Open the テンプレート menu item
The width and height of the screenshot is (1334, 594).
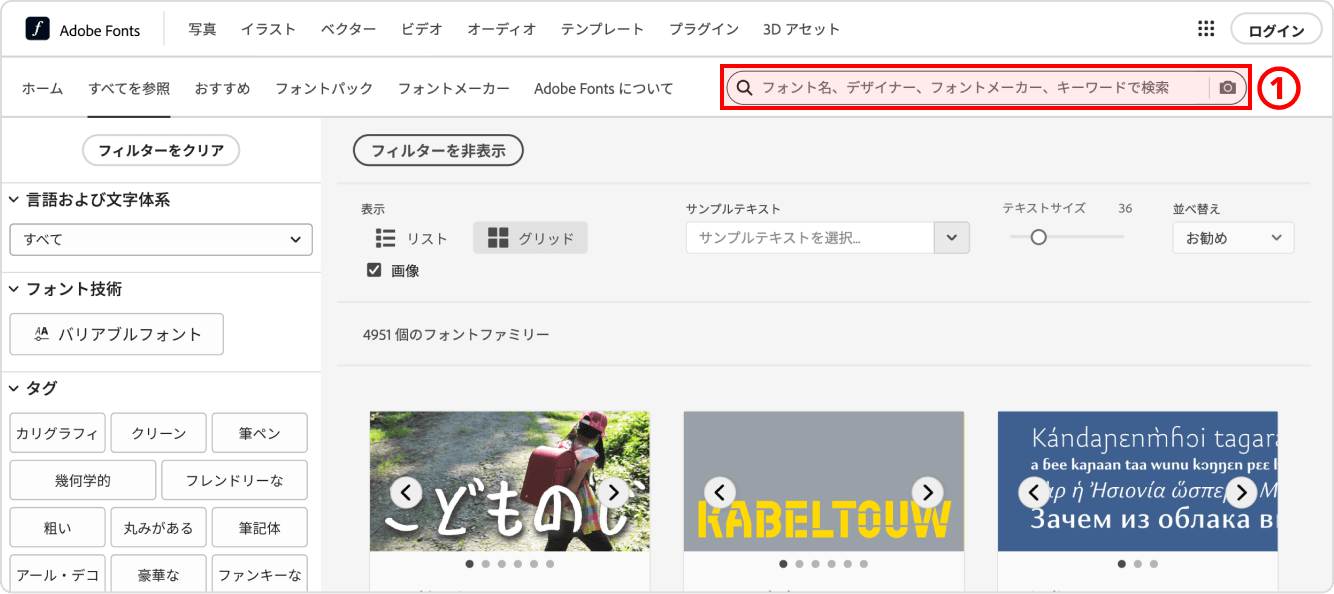pyautogui.click(x=603, y=29)
